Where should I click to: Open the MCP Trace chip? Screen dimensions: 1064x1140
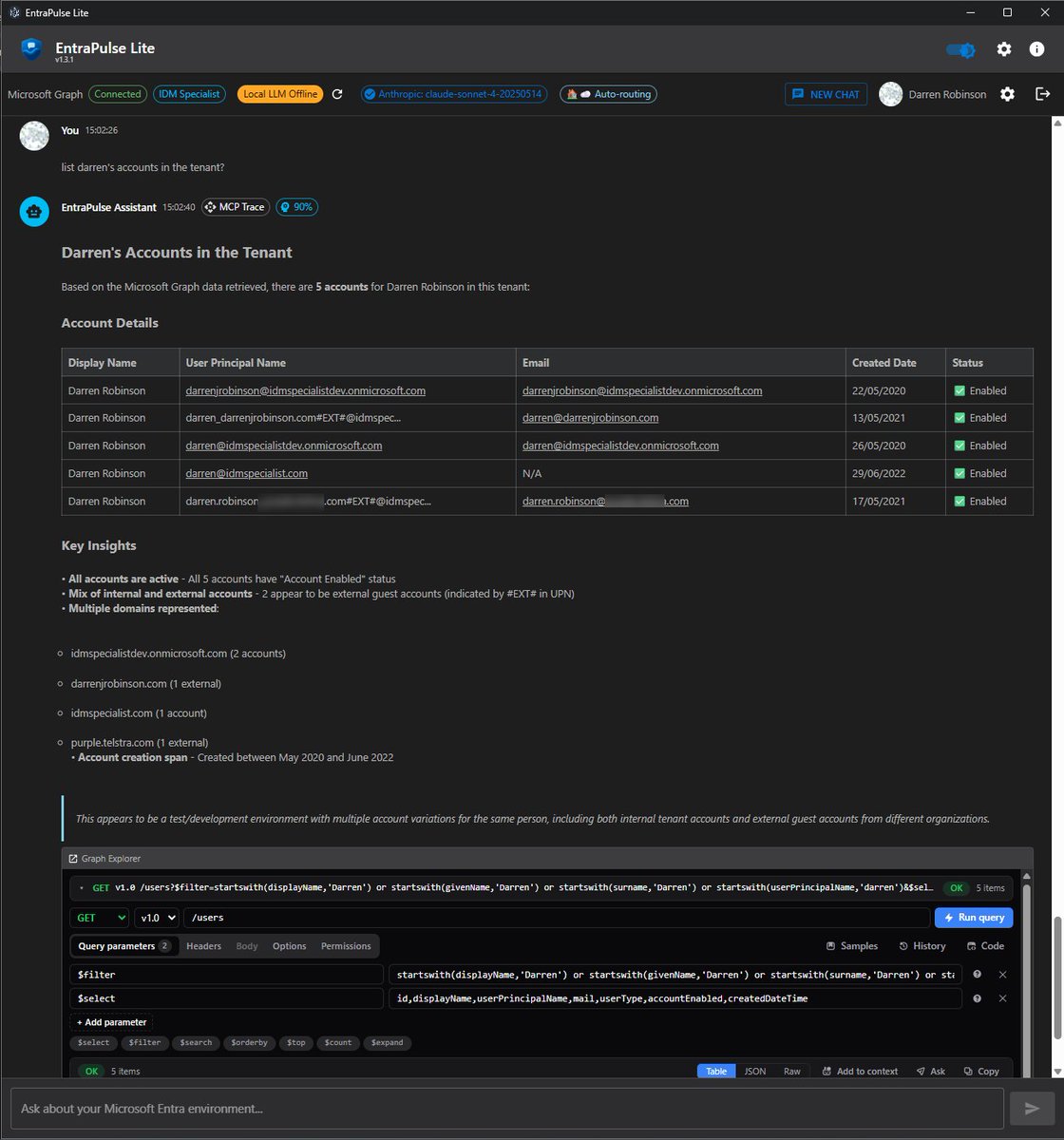236,207
